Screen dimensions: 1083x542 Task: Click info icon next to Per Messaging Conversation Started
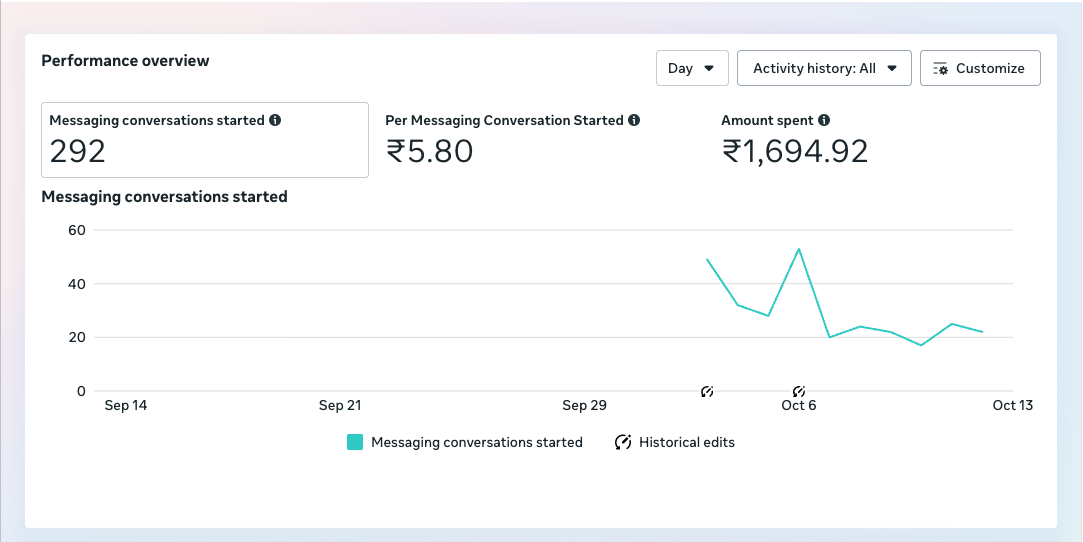click(633, 120)
